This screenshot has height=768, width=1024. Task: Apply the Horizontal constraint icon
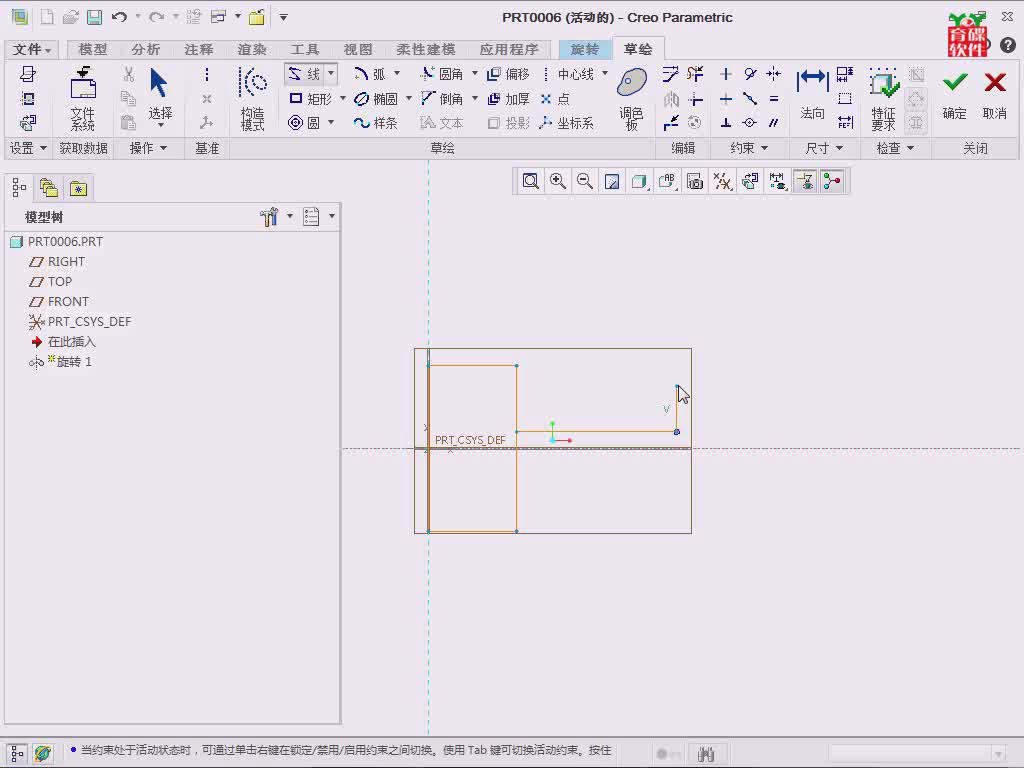tap(726, 99)
